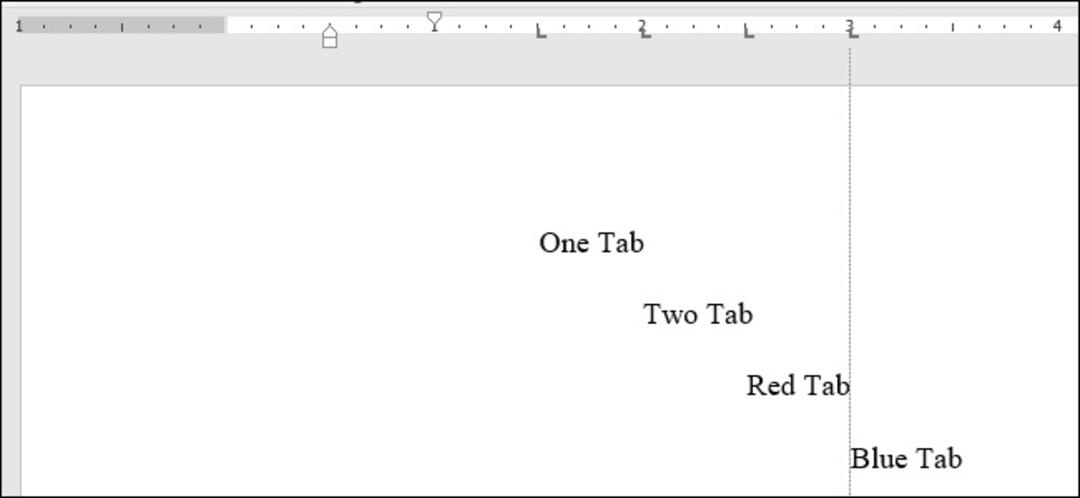1080x498 pixels.
Task: Click the number 1 on the ruler
Action: 19,26
